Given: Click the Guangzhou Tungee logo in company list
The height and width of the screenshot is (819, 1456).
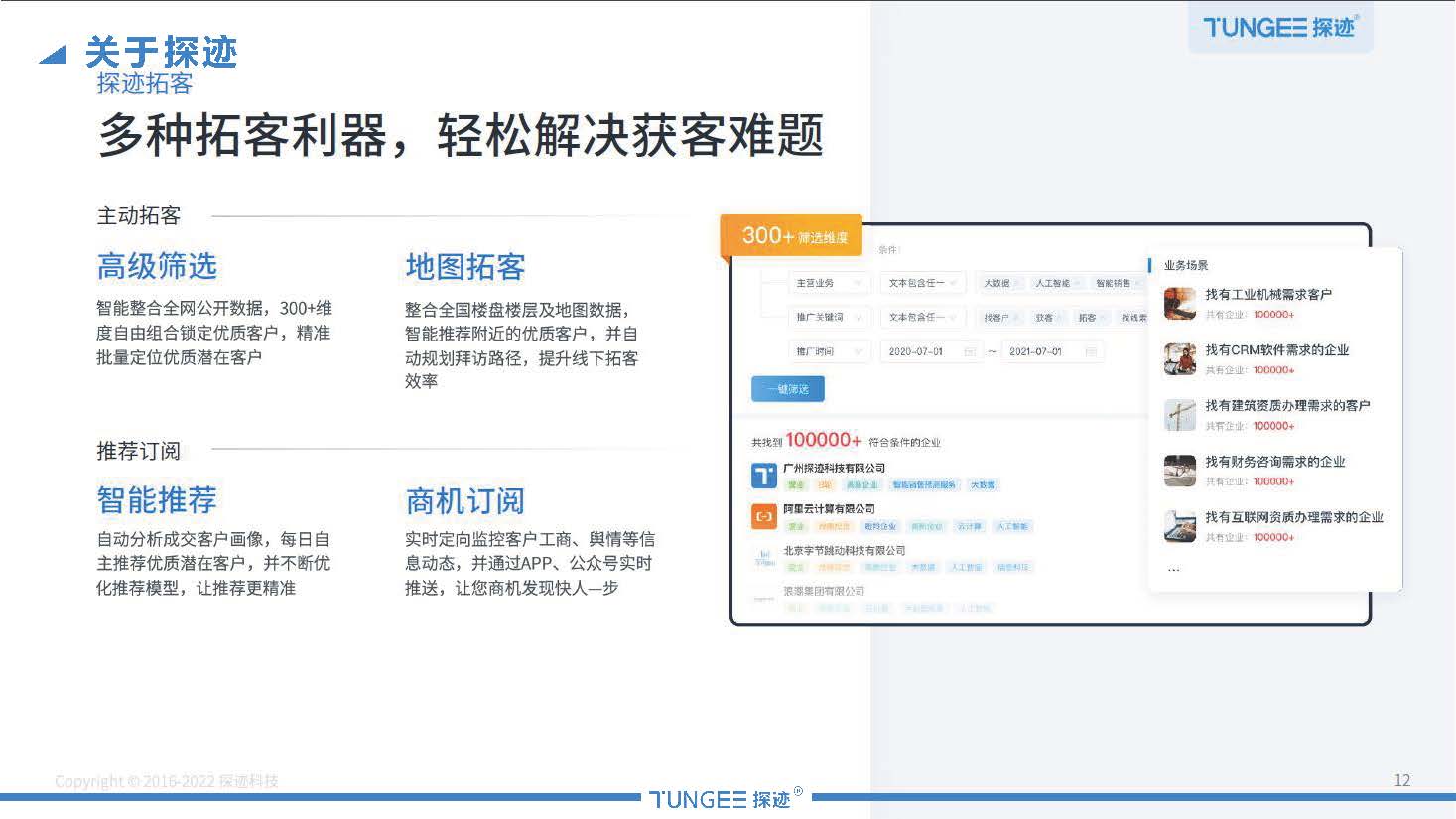Looking at the screenshot, I should point(763,476).
